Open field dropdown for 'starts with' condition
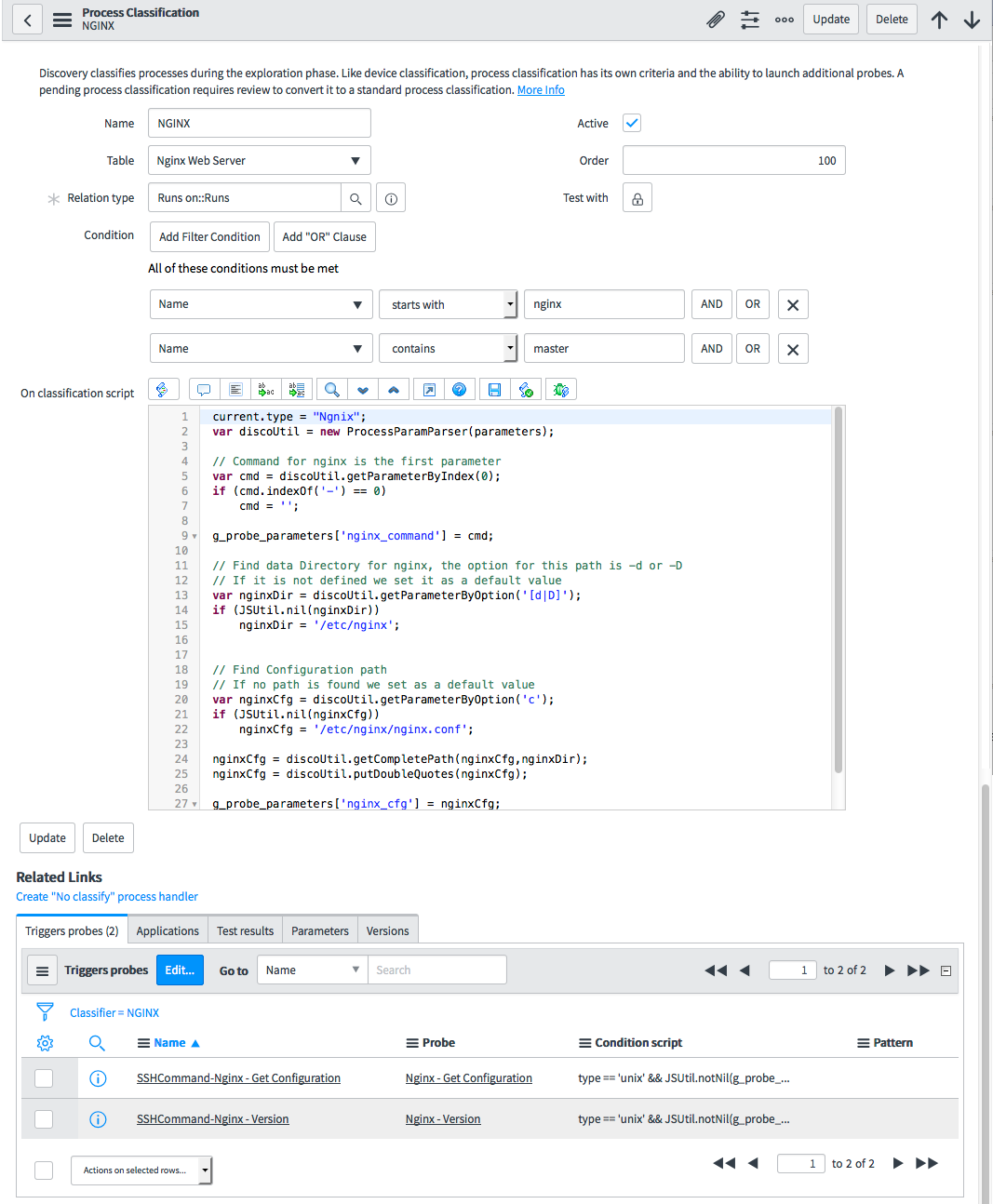Image resolution: width=993 pixels, height=1204 pixels. [262, 304]
